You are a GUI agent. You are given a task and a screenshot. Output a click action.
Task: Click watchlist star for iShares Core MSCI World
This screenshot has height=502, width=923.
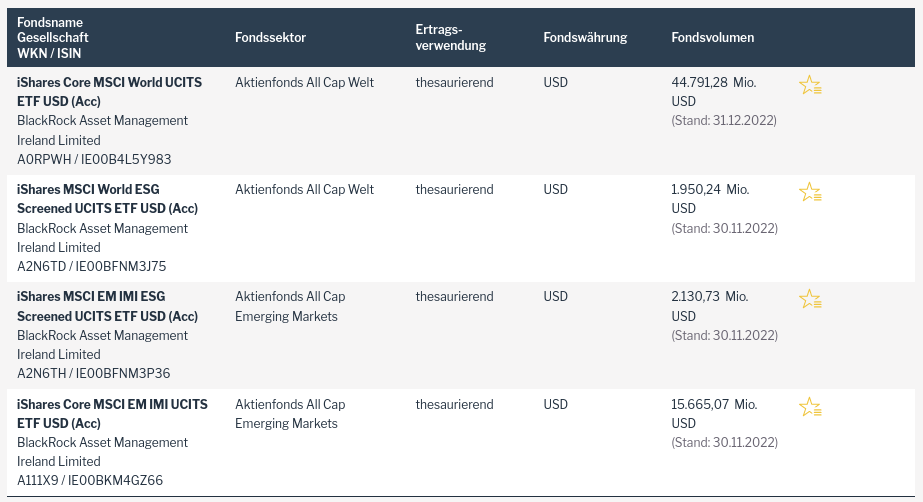[x=809, y=85]
